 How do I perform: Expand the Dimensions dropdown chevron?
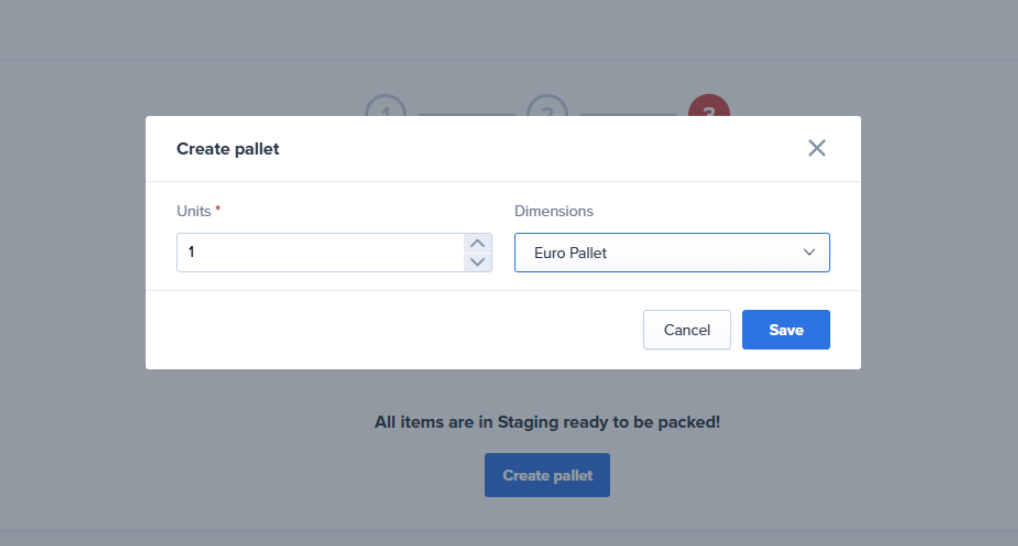(809, 253)
